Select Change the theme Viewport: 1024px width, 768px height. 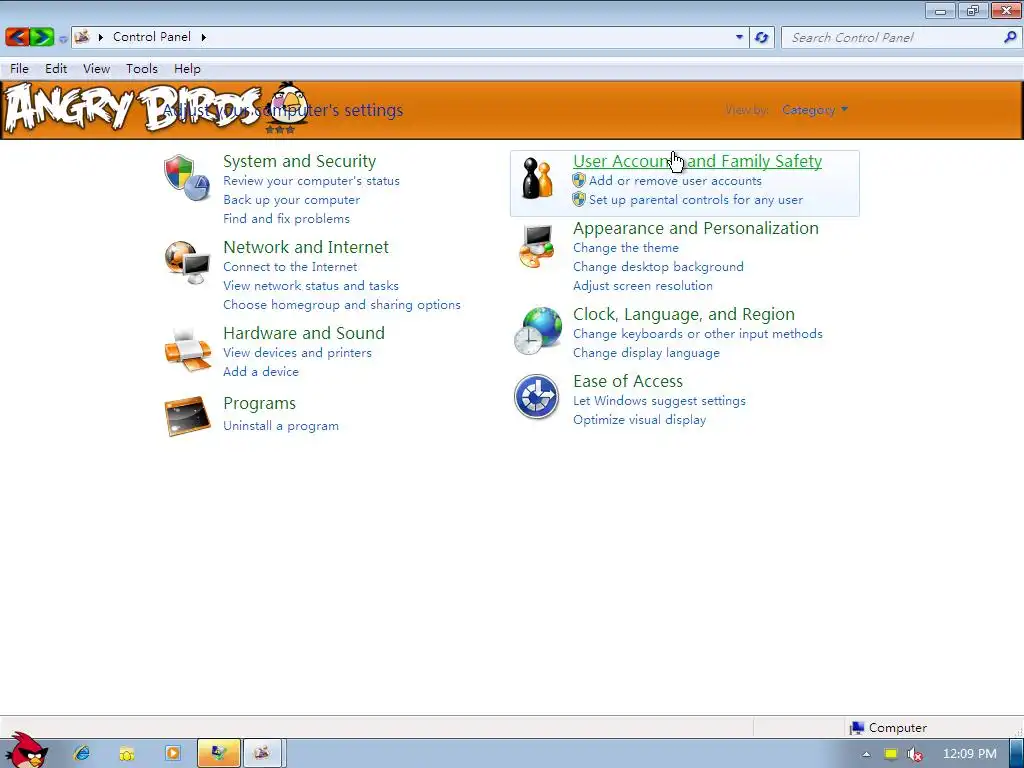pyautogui.click(x=626, y=248)
